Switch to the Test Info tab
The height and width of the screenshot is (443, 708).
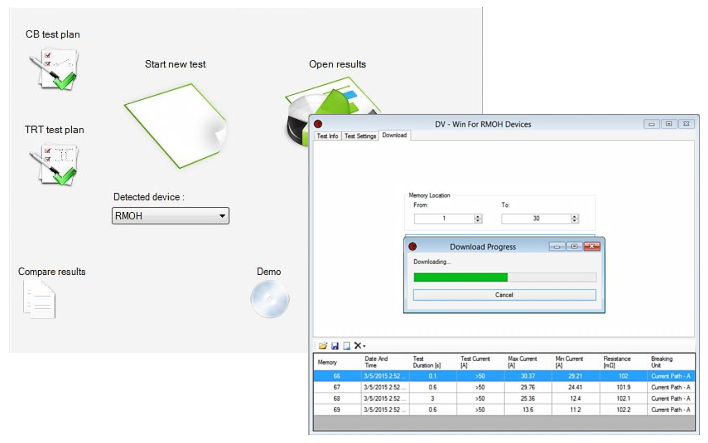tap(327, 135)
